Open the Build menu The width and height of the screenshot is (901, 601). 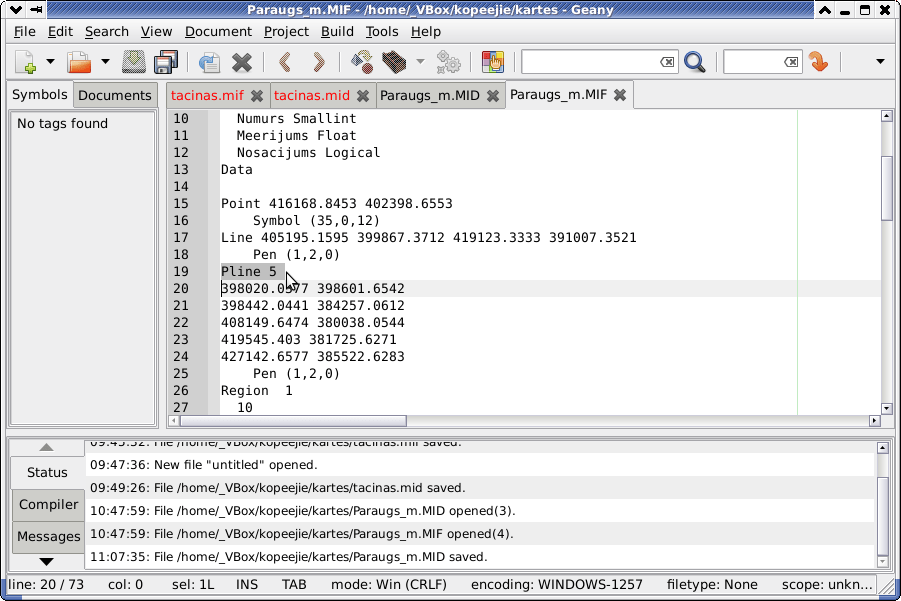coord(337,32)
